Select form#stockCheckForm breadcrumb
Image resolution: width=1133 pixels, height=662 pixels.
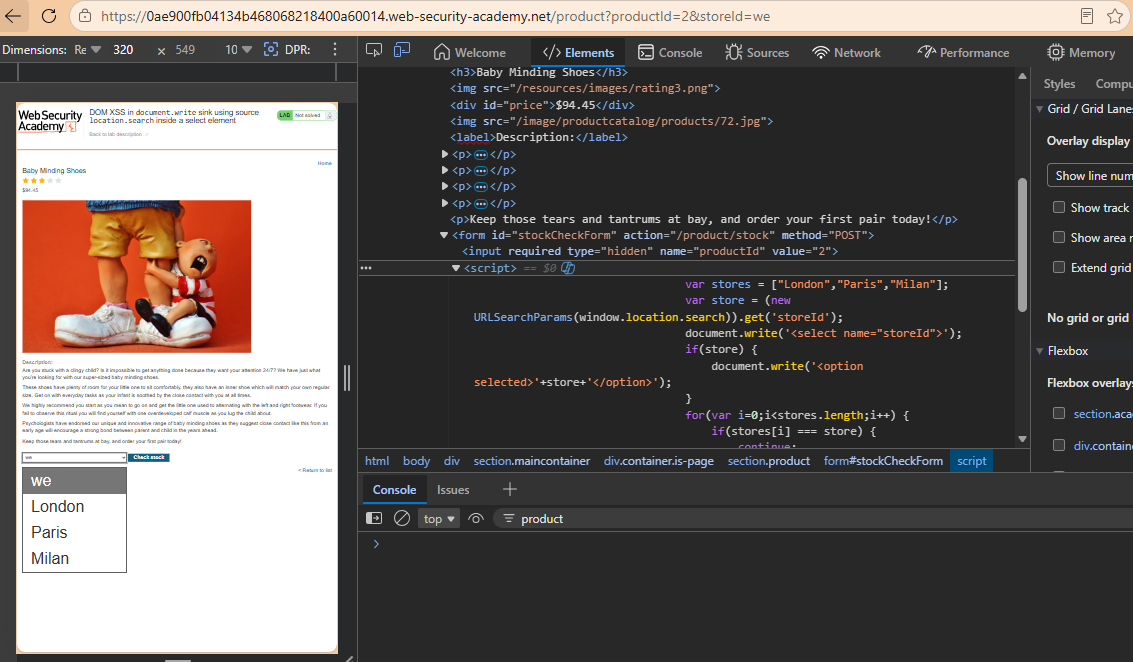883,461
